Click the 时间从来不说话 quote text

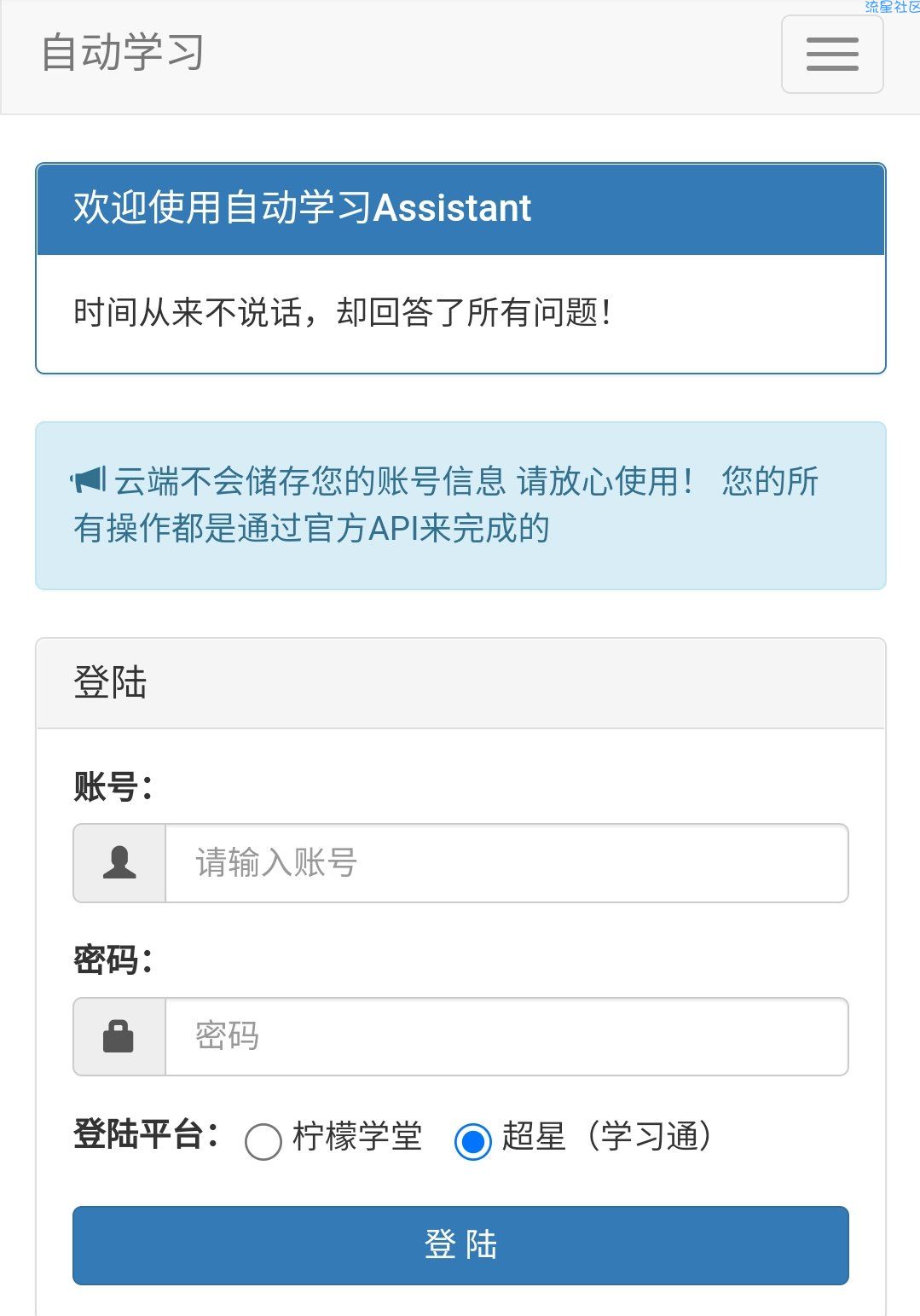point(341,313)
